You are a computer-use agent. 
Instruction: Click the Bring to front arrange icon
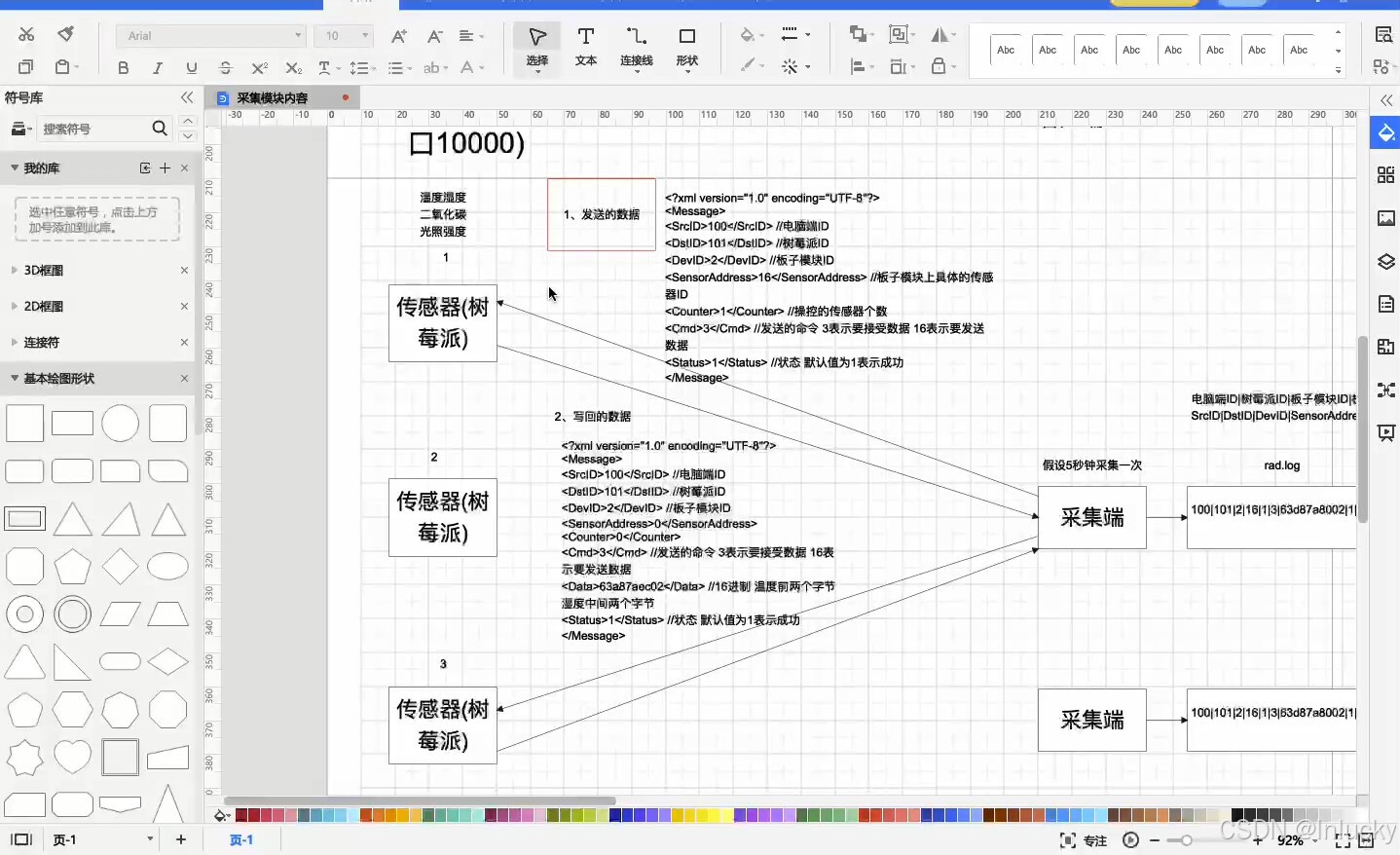point(858,35)
